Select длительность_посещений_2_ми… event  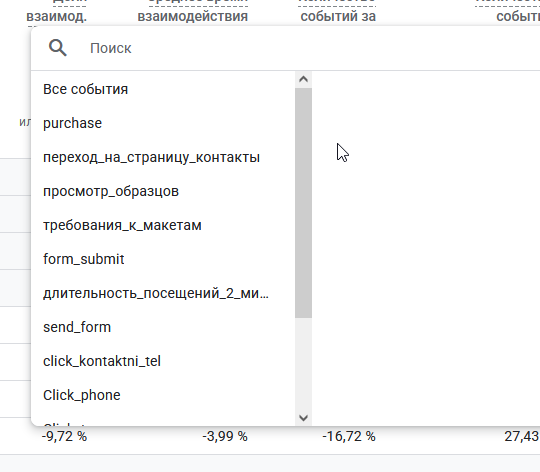click(156, 293)
